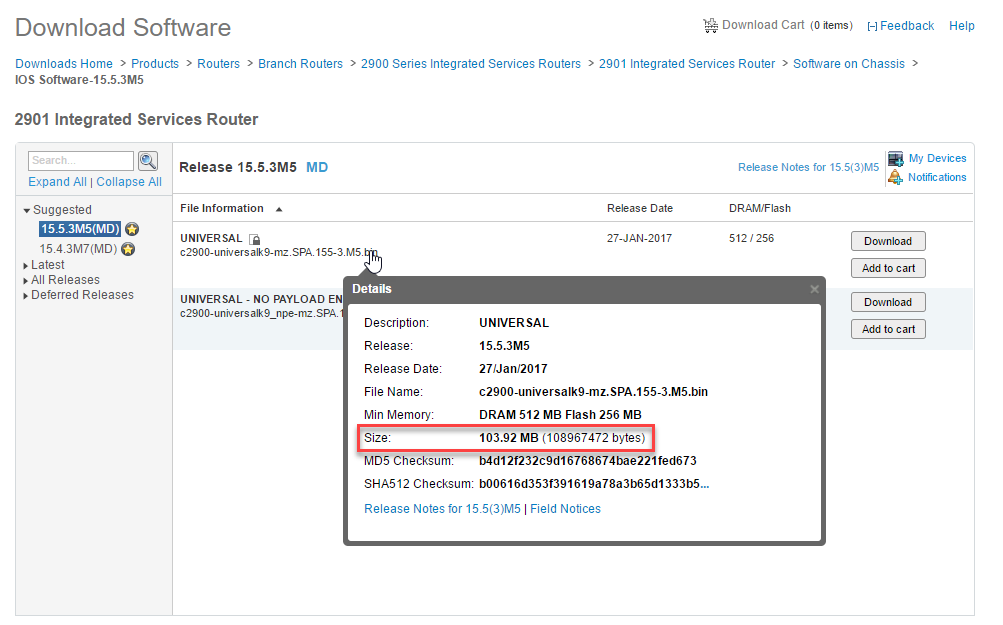1003x625 pixels.
Task: Click the 103.92 MB size value
Action: click(509, 438)
